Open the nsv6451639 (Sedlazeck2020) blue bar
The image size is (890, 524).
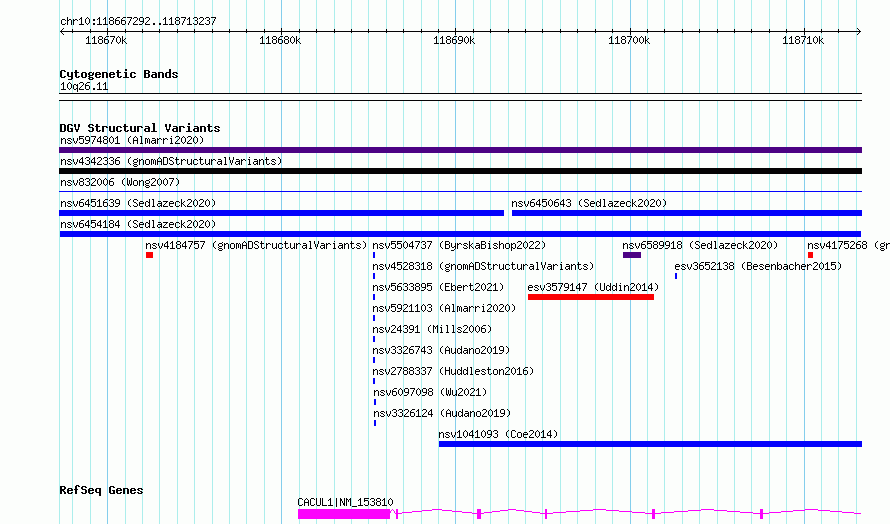click(x=282, y=213)
